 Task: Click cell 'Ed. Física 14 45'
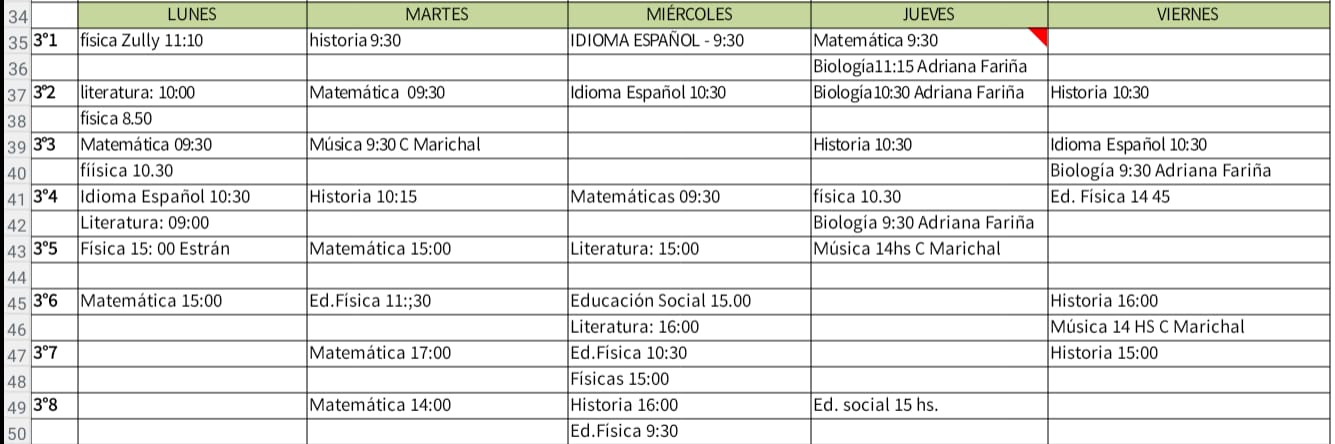pos(1186,197)
